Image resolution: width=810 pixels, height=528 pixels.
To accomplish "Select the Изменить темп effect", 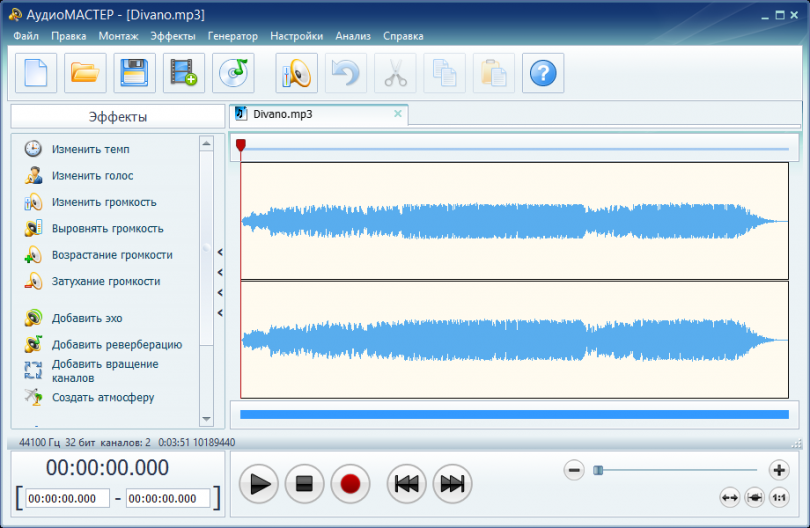I will [x=91, y=149].
